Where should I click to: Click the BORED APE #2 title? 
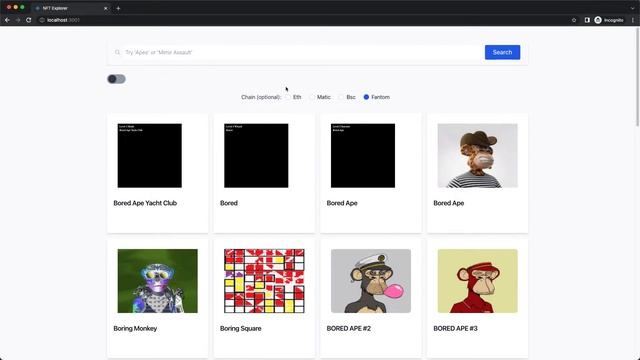(349, 328)
